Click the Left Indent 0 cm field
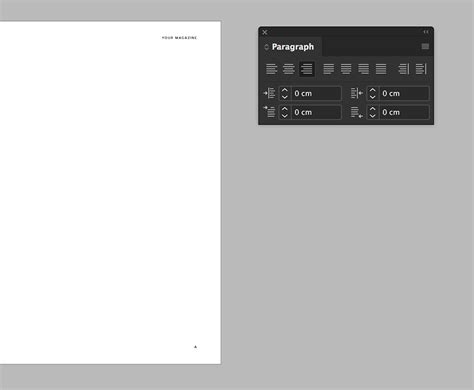 coord(316,93)
